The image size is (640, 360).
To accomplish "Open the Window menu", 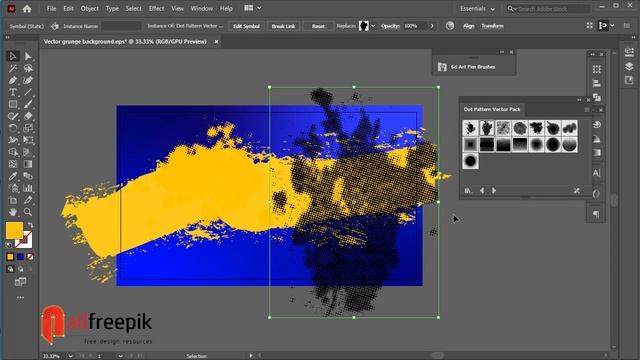I will (x=202, y=9).
